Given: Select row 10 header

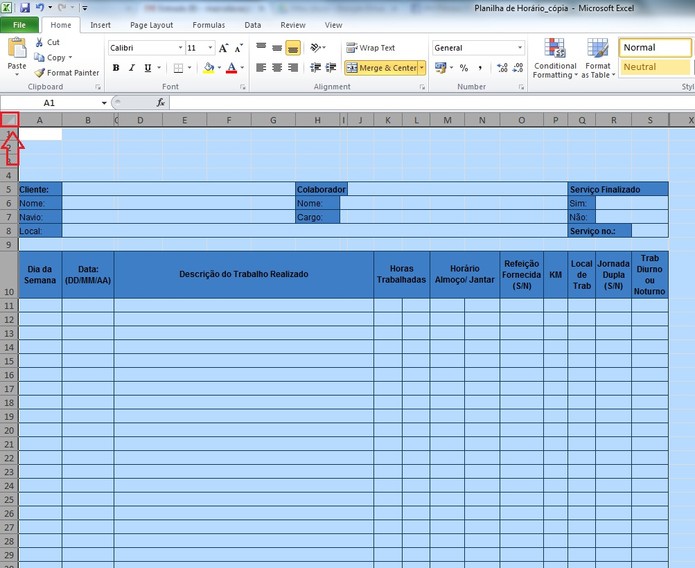Looking at the screenshot, I should tap(9, 275).
